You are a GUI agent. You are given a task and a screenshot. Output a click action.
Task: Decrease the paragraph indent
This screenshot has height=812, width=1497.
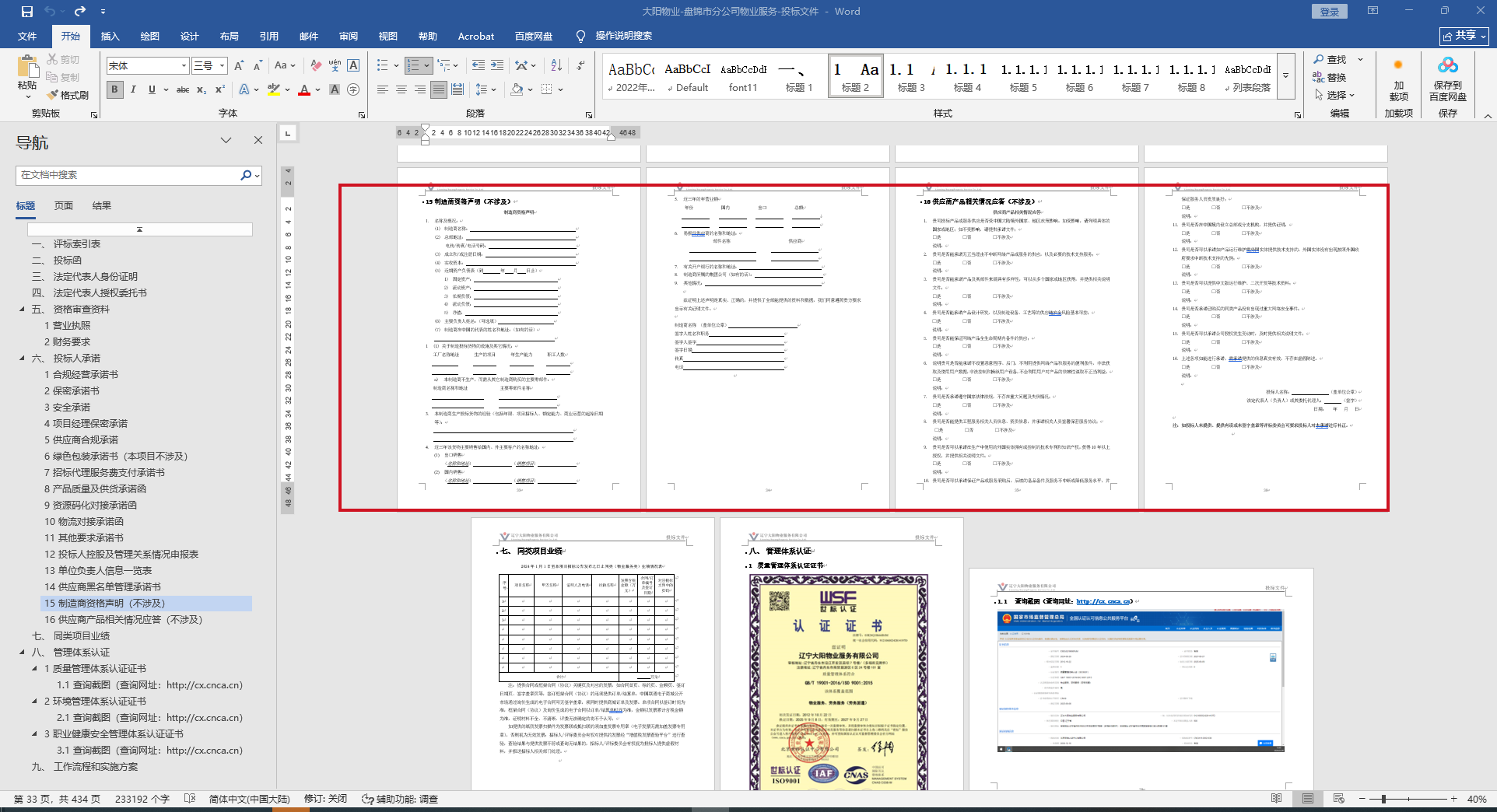[x=479, y=65]
